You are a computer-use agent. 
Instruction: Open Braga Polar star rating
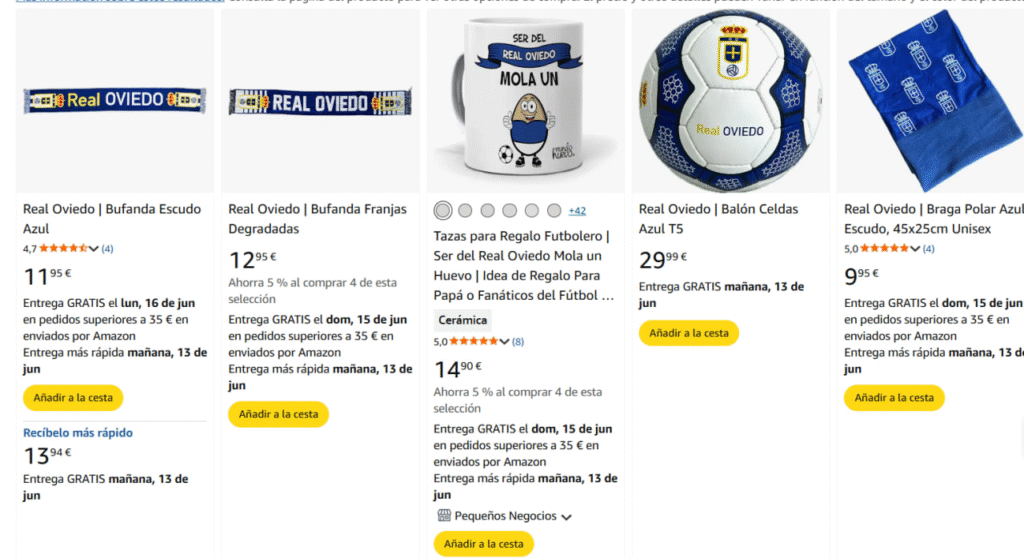click(885, 248)
